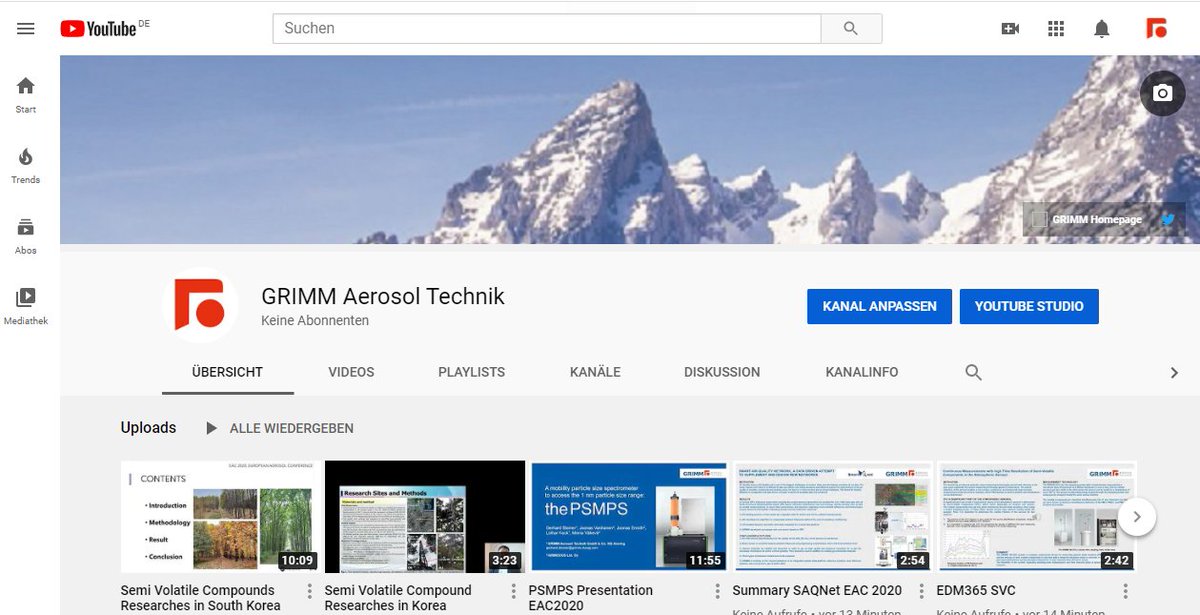
Task: Click the channel search magnifier icon
Action: coord(973,372)
